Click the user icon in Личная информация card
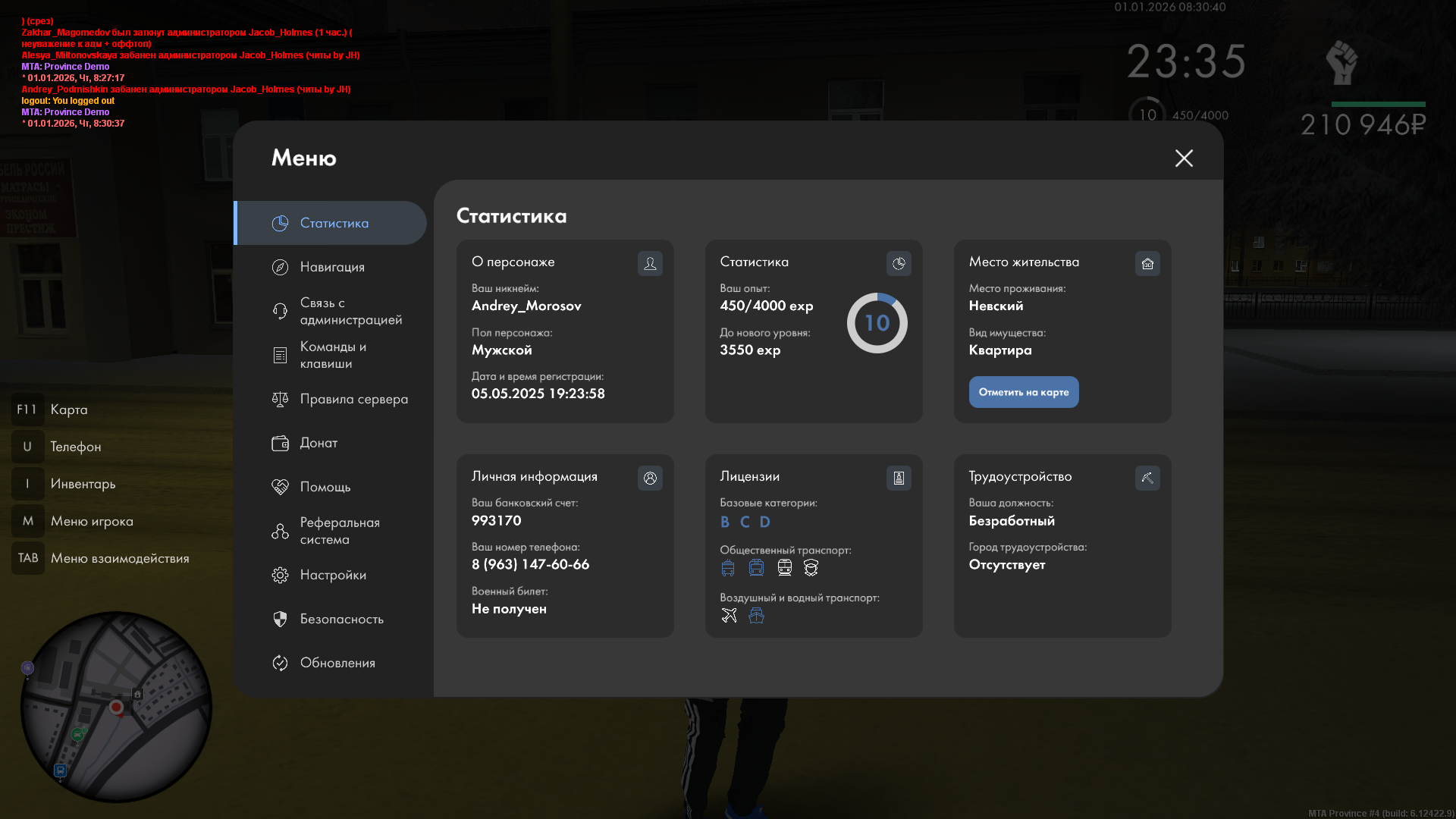This screenshot has height=819, width=1456. click(x=650, y=478)
